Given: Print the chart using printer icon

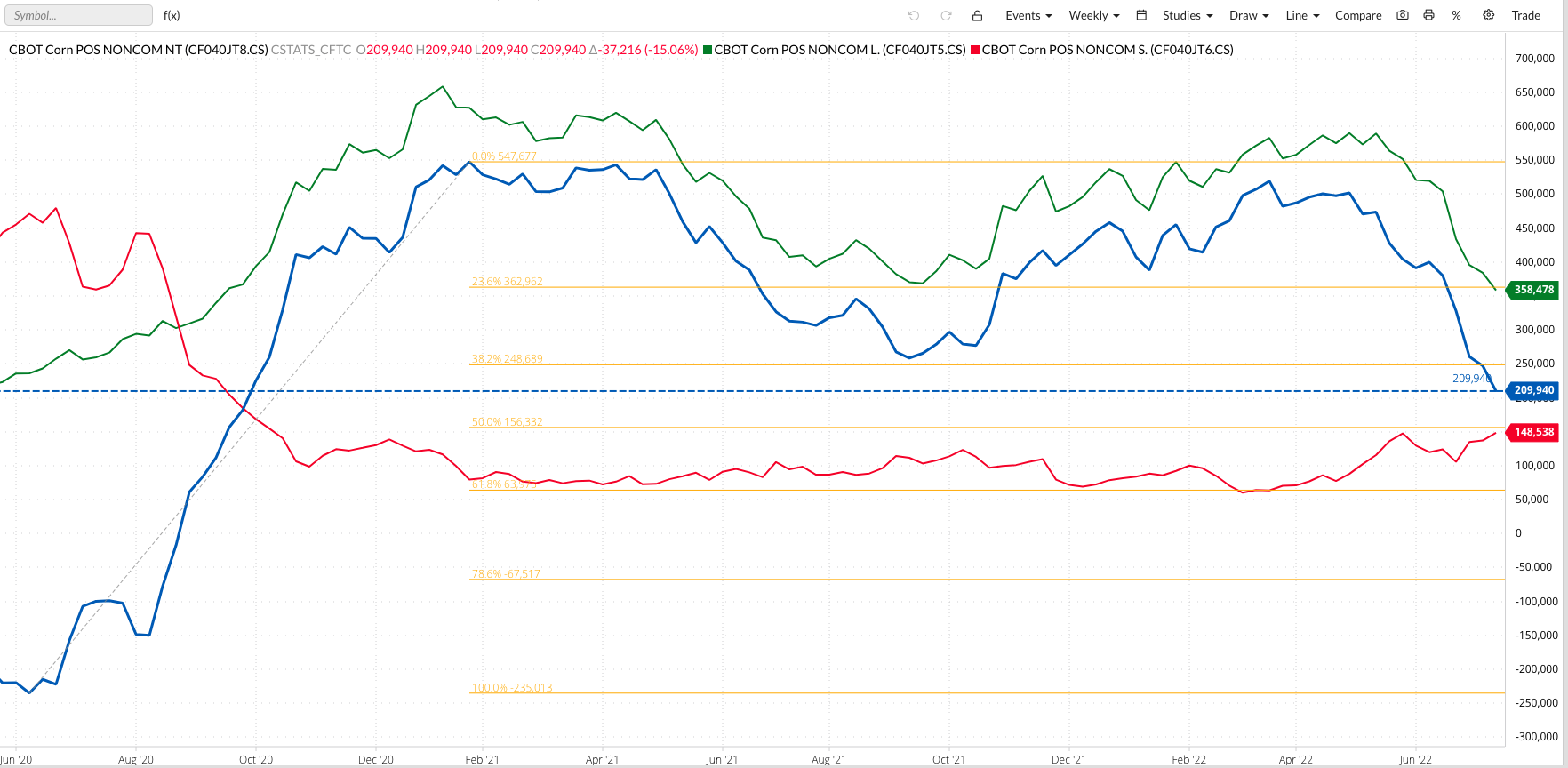Looking at the screenshot, I should [1428, 15].
